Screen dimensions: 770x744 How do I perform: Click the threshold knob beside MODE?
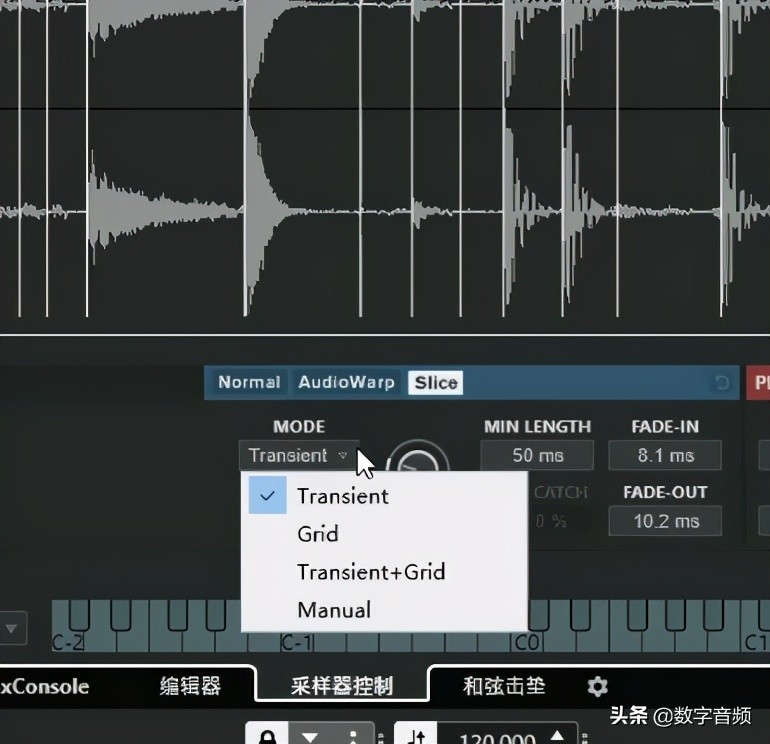click(417, 458)
